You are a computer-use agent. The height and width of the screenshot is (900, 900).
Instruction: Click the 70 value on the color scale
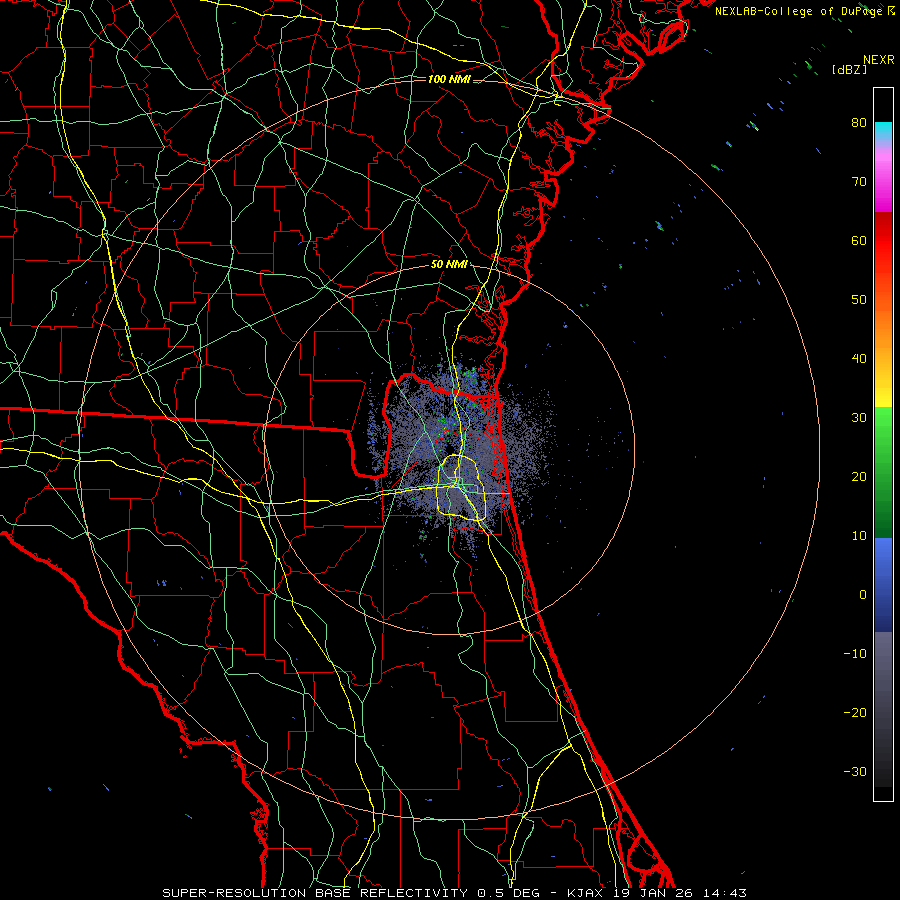click(859, 182)
